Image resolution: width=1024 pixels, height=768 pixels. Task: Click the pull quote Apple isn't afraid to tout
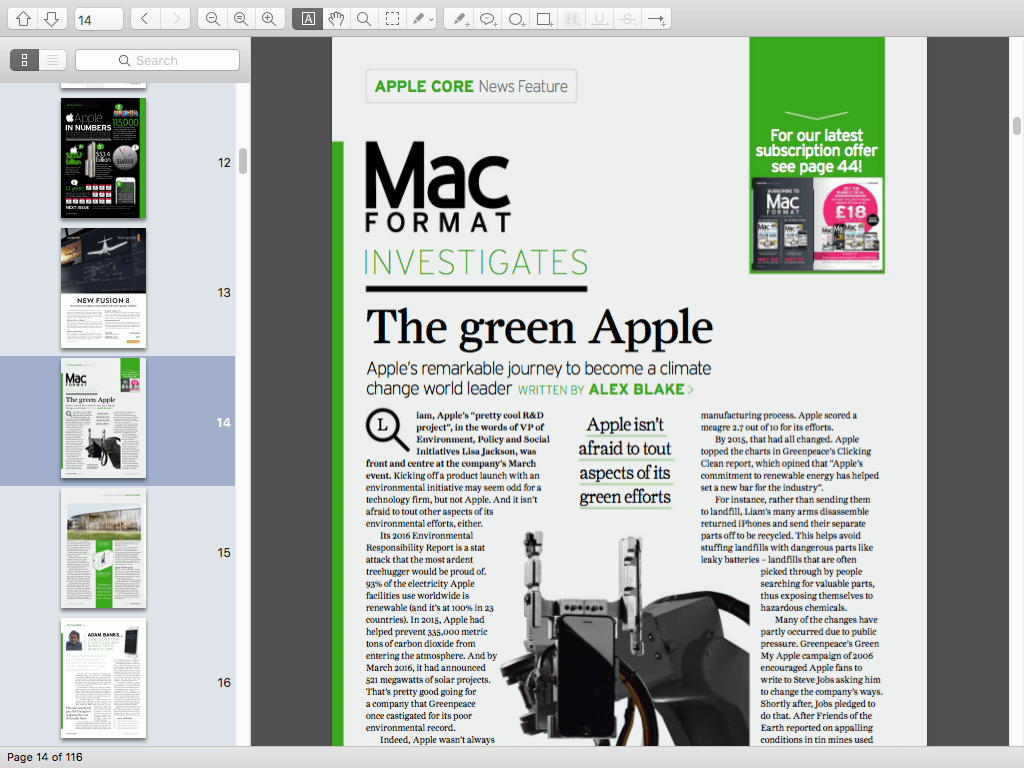point(625,461)
